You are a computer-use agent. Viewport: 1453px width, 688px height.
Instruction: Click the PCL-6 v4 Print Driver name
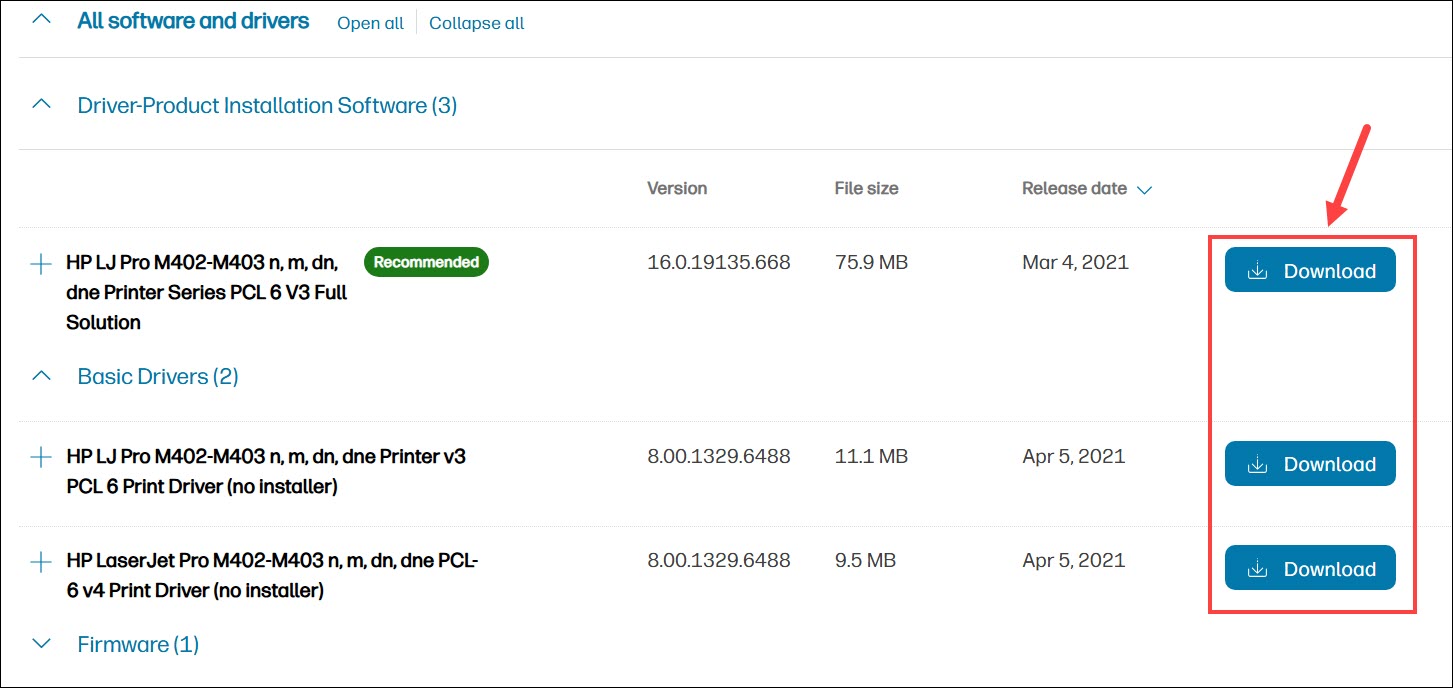[272, 576]
